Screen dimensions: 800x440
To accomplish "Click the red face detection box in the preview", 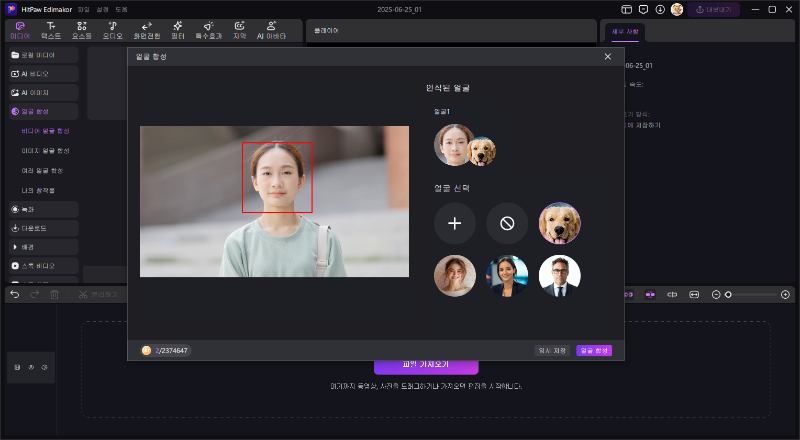I will pos(277,177).
